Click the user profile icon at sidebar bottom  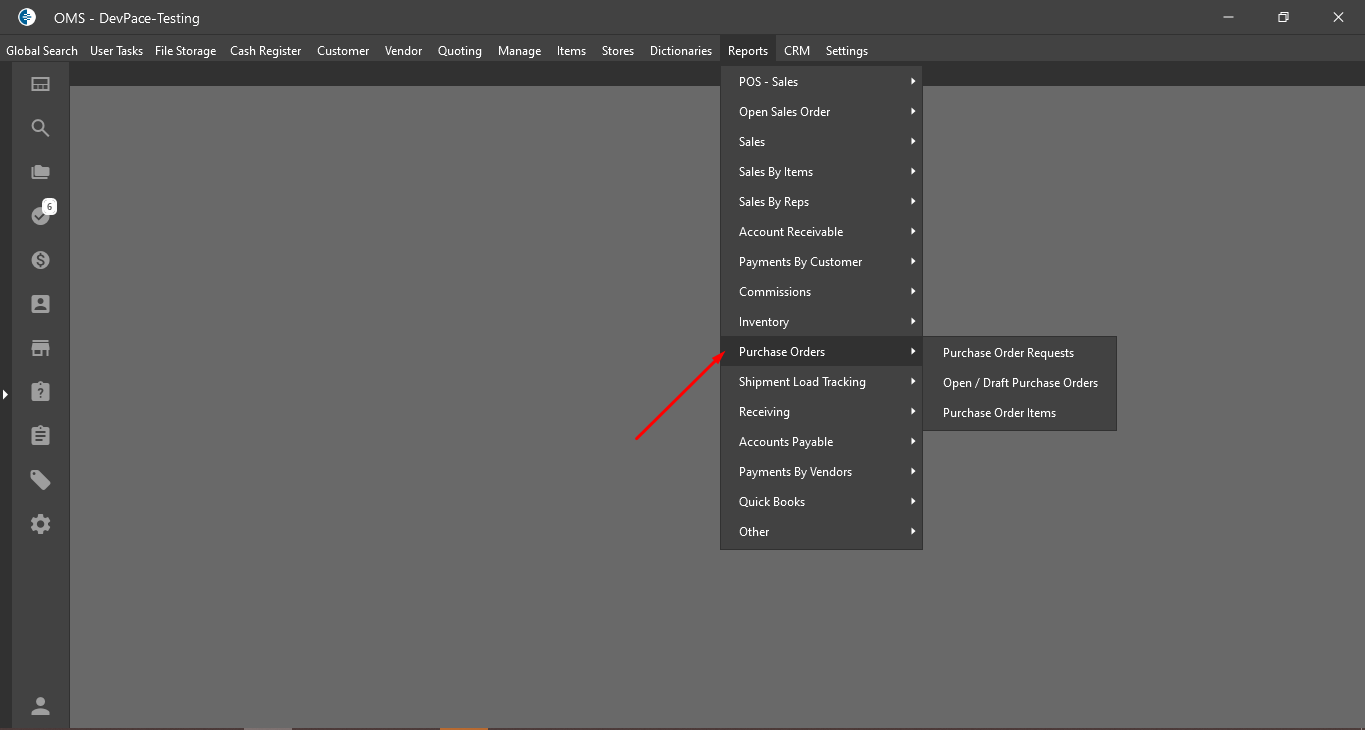(40, 706)
